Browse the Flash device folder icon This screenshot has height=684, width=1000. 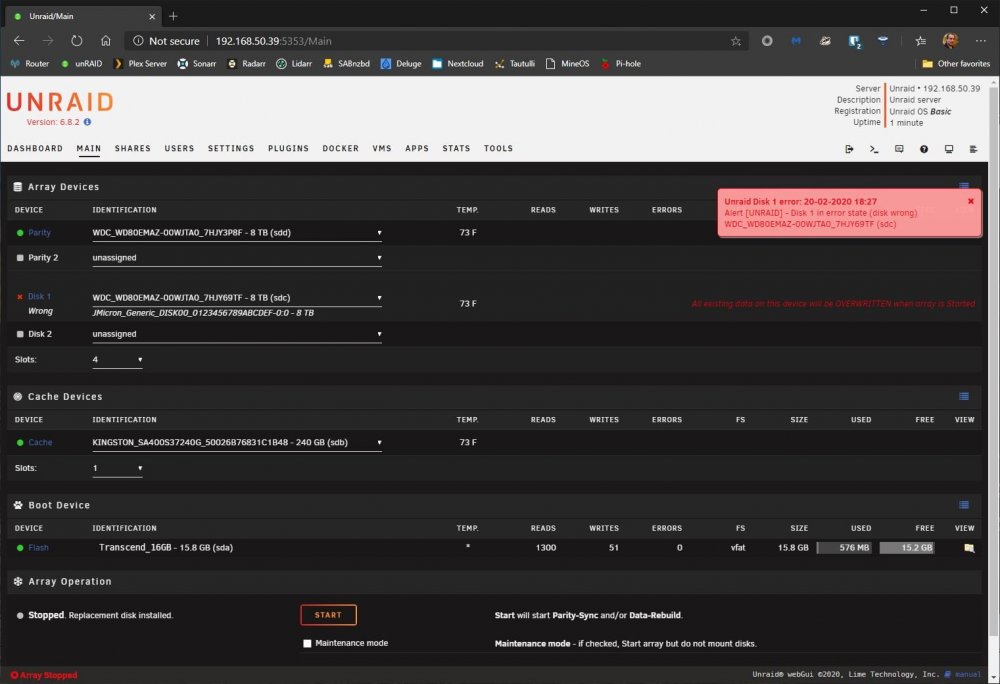pyautogui.click(x=969, y=548)
